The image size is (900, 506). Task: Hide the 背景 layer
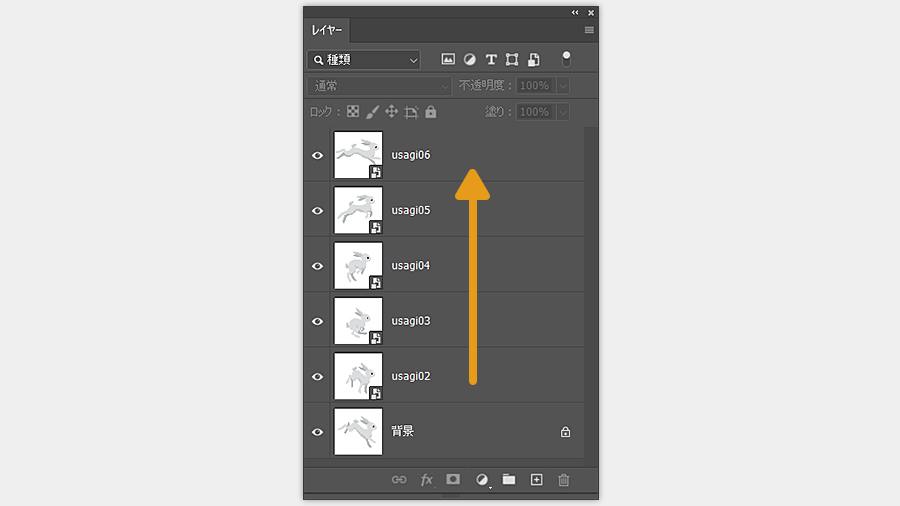[x=317, y=432]
